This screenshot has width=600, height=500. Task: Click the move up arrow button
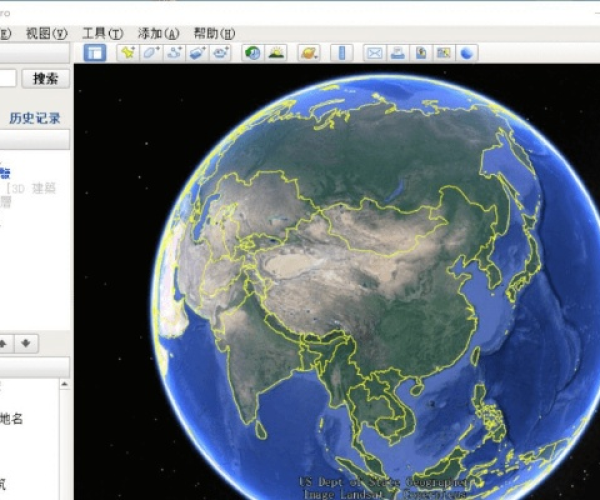pos(5,344)
